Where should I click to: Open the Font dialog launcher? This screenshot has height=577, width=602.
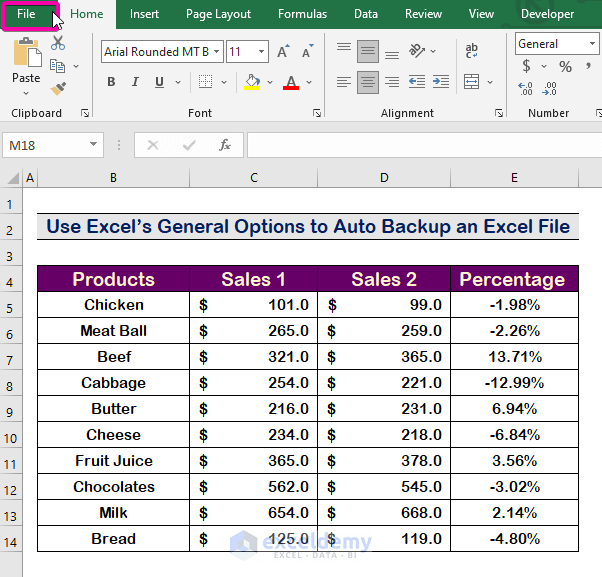[x=316, y=114]
